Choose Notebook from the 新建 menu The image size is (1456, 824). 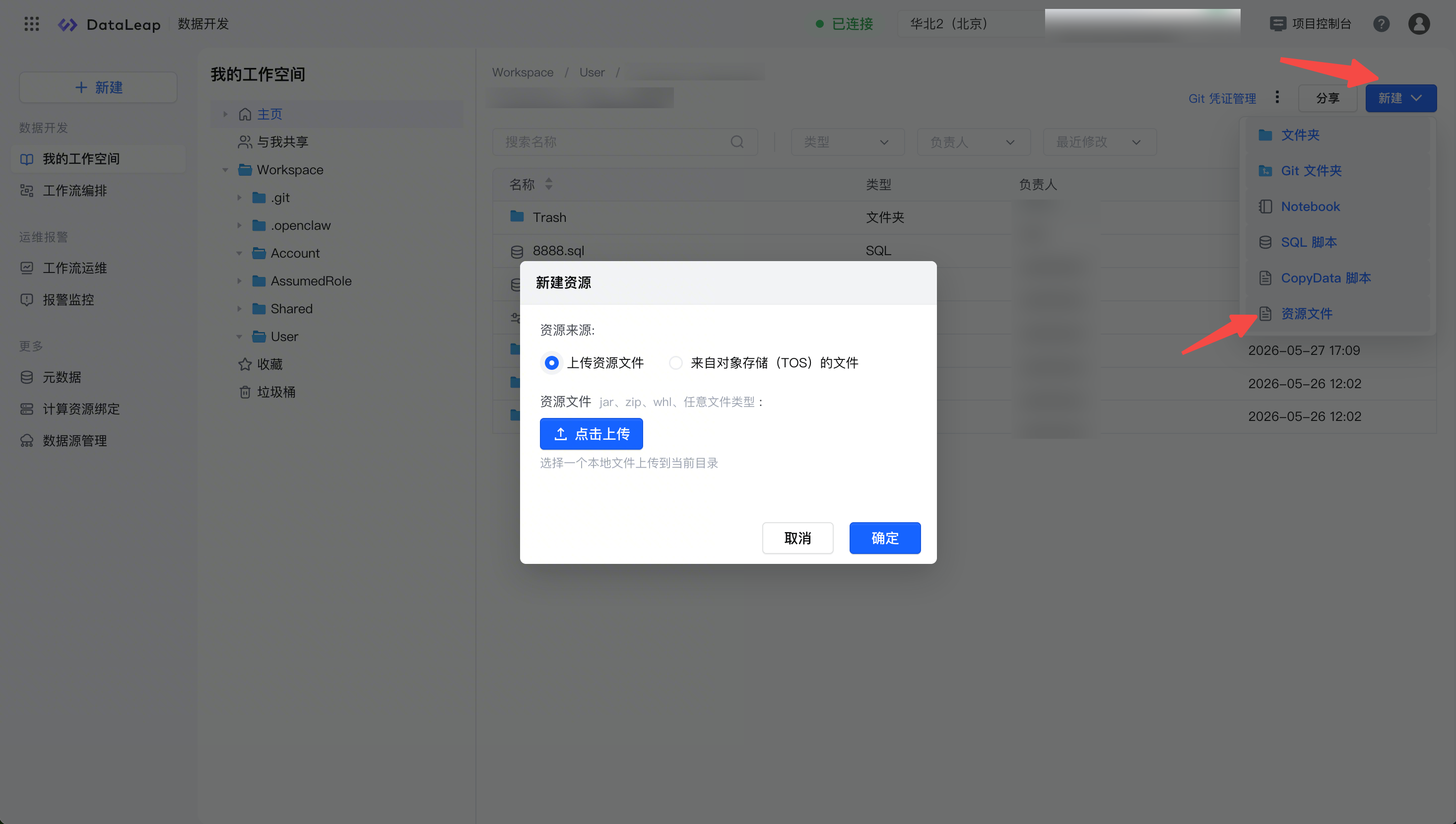tap(1337, 206)
